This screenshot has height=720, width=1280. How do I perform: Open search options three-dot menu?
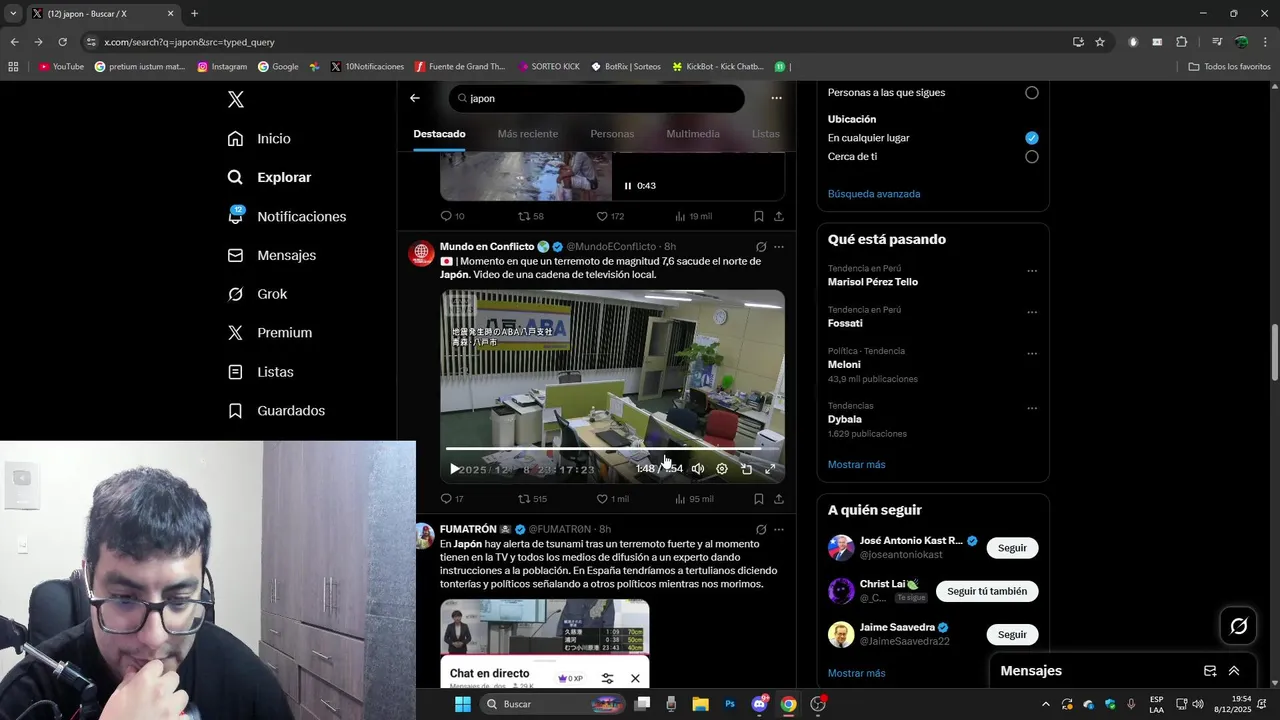coord(776,98)
